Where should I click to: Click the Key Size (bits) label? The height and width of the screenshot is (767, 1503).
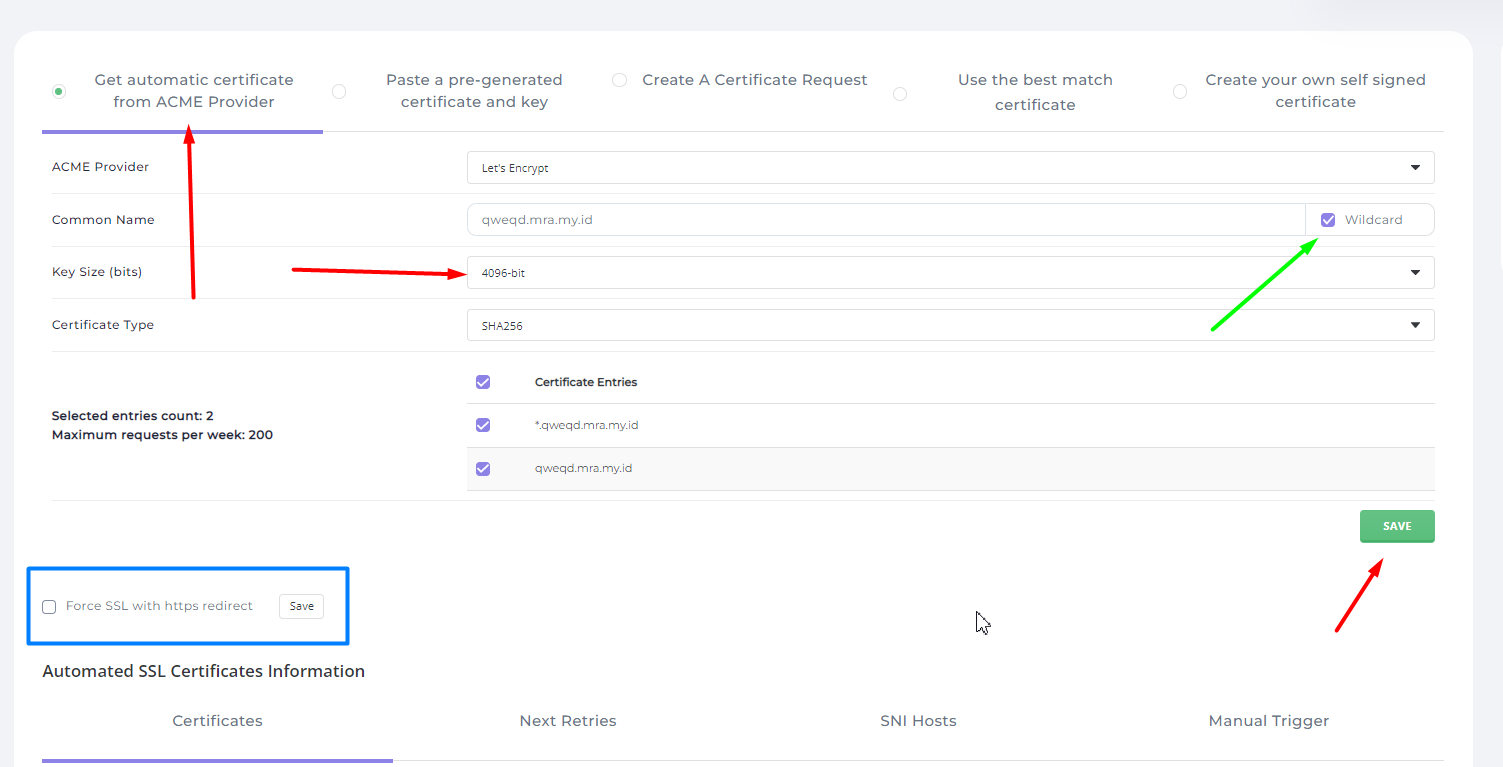pyautogui.click(x=97, y=272)
